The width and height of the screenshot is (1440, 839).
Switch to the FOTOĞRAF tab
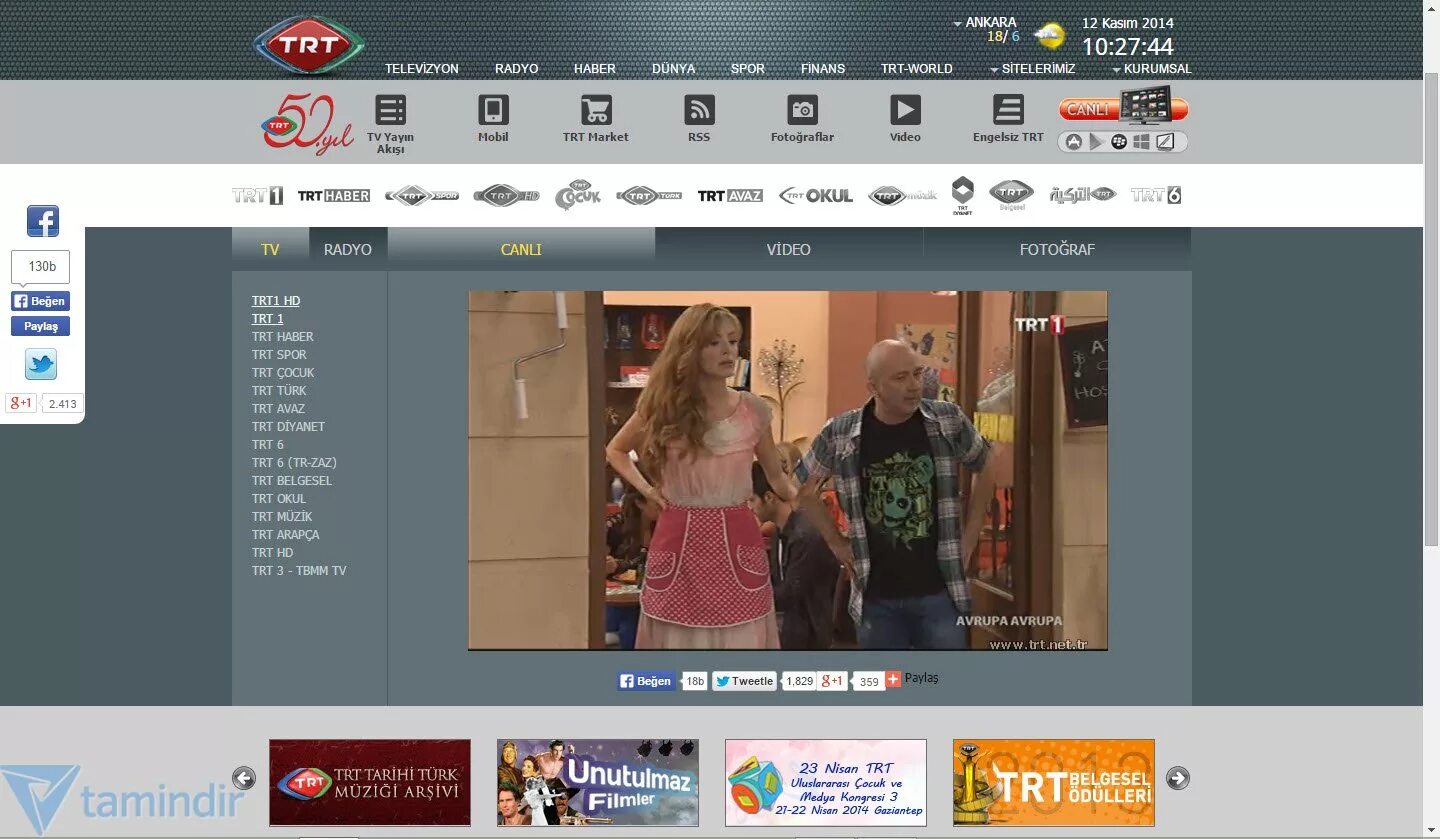(1057, 249)
